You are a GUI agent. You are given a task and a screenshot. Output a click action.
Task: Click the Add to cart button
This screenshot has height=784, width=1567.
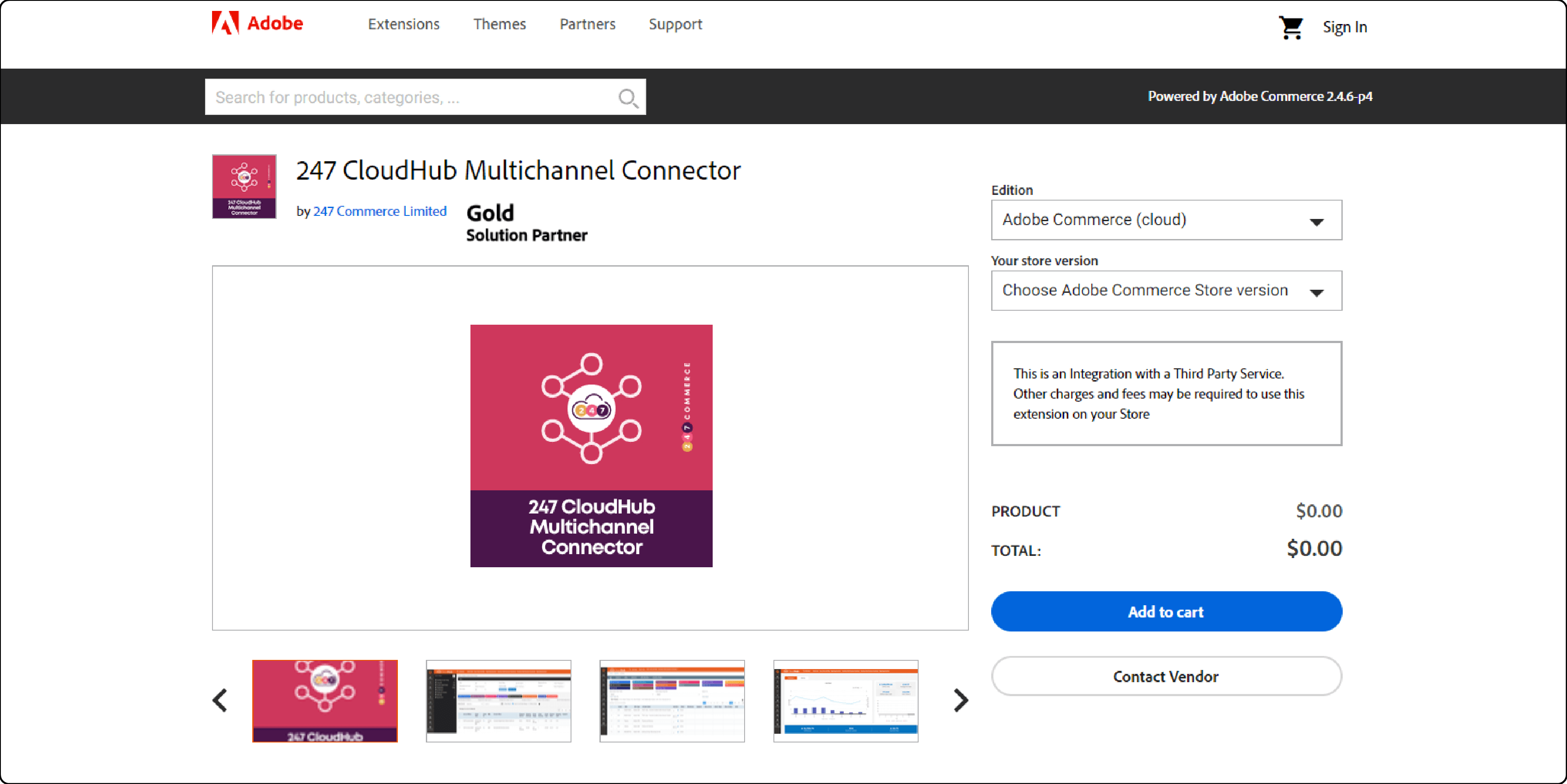pyautogui.click(x=1166, y=611)
